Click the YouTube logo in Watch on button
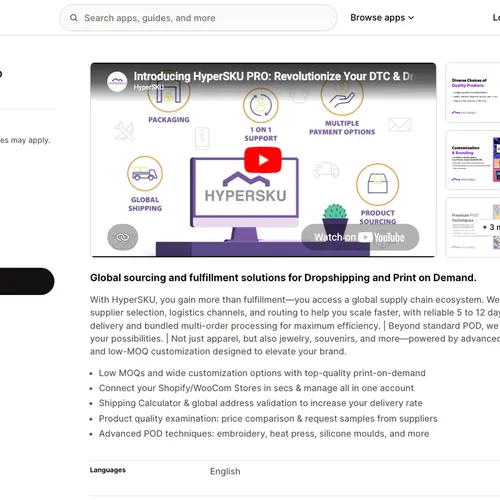Viewport: 500px width, 500px height. (381, 237)
